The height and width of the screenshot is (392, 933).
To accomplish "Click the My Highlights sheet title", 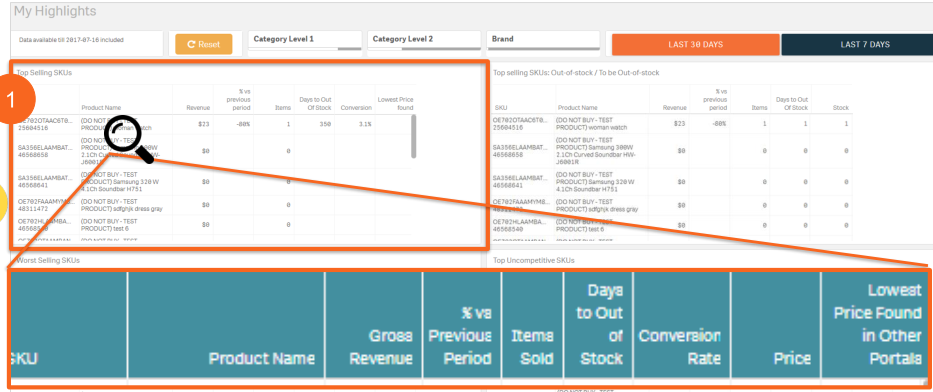I will (x=55, y=11).
